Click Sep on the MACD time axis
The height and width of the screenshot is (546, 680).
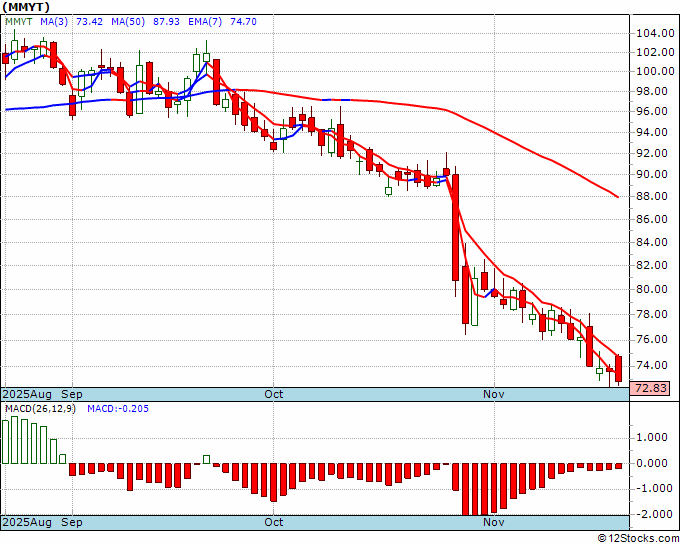coord(72,522)
